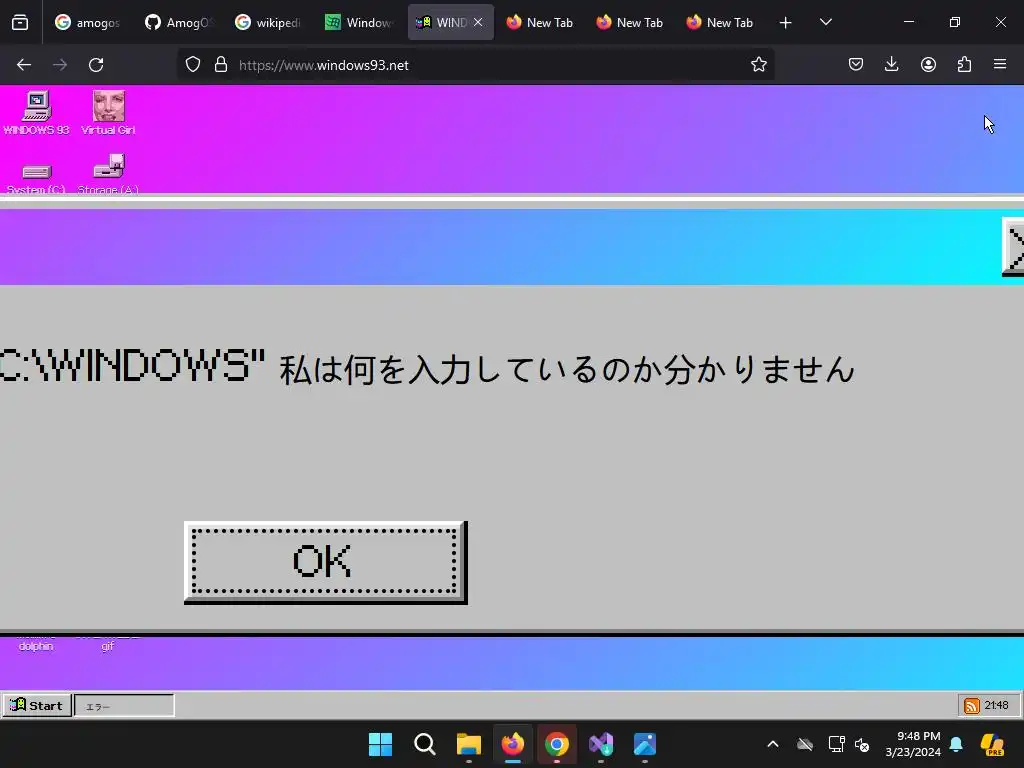This screenshot has width=1024, height=768.
Task: Open the Windows 93 Start menu
Action: [37, 705]
